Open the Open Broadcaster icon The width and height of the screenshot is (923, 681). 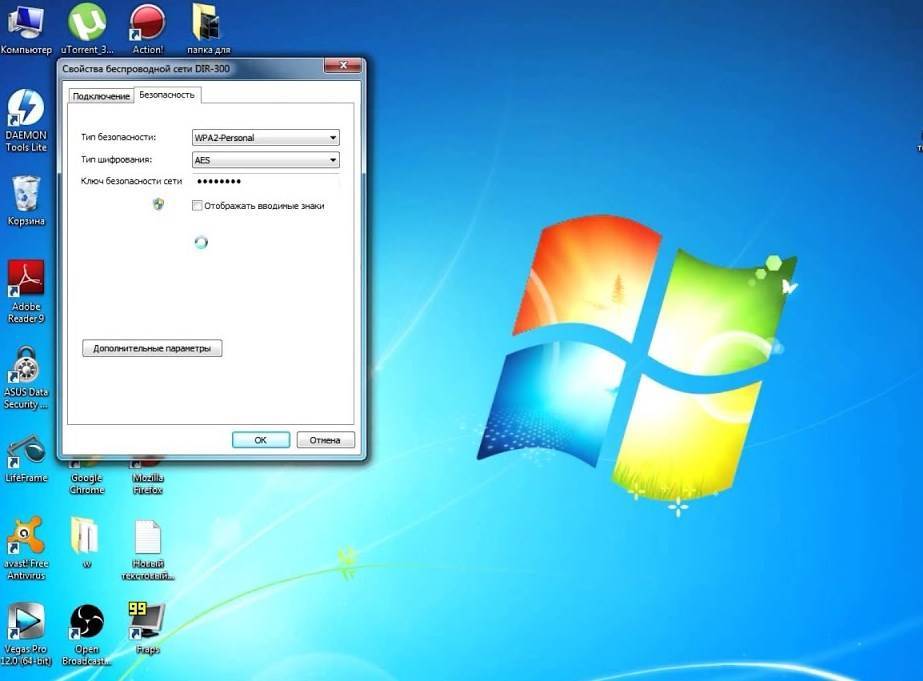[87, 622]
